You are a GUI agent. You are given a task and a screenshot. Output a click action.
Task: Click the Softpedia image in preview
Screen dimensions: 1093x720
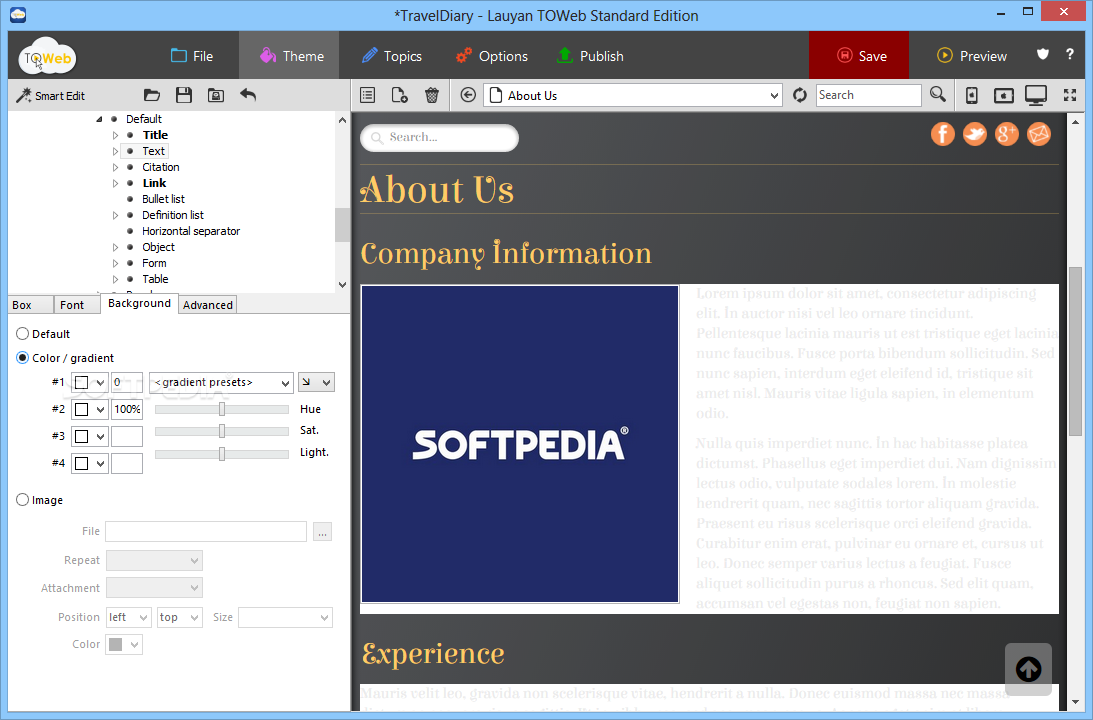tap(520, 444)
